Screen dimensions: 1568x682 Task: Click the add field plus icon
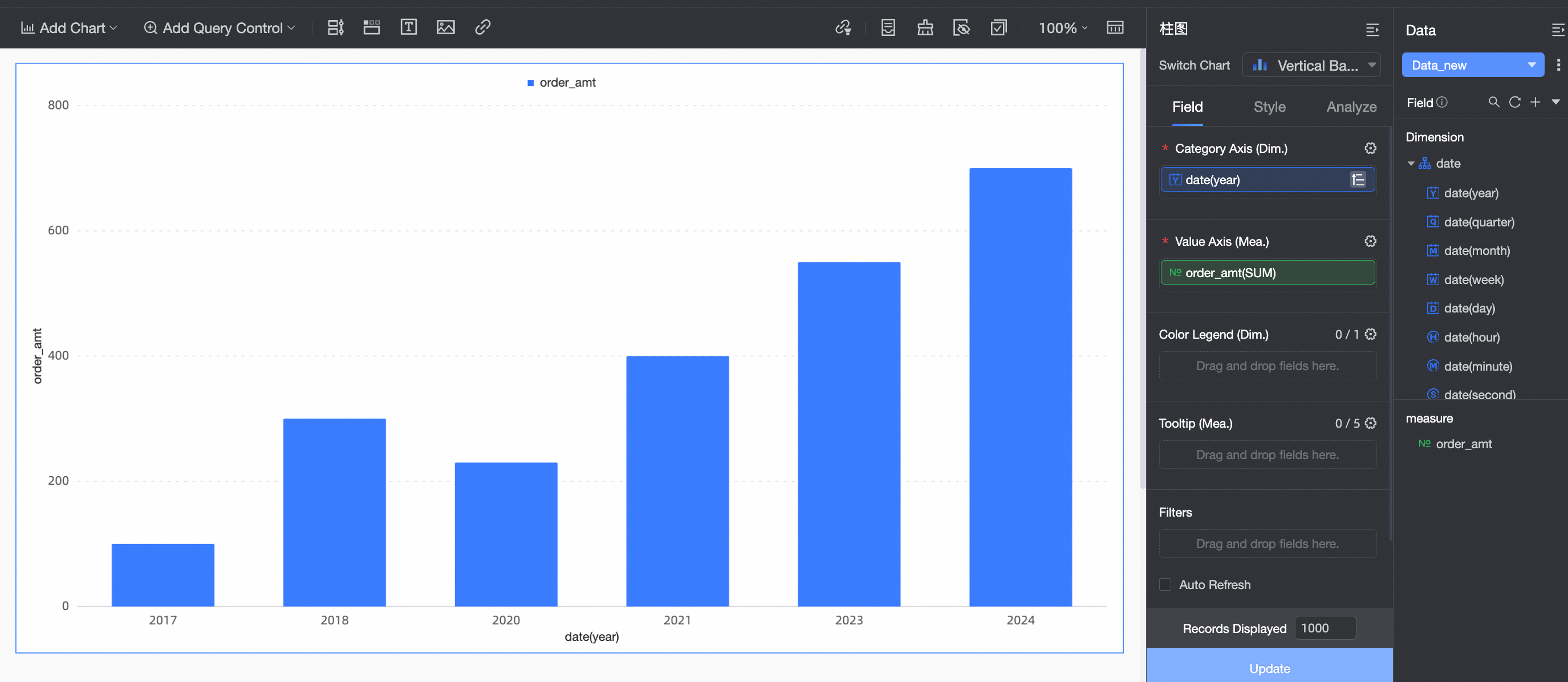click(x=1535, y=102)
